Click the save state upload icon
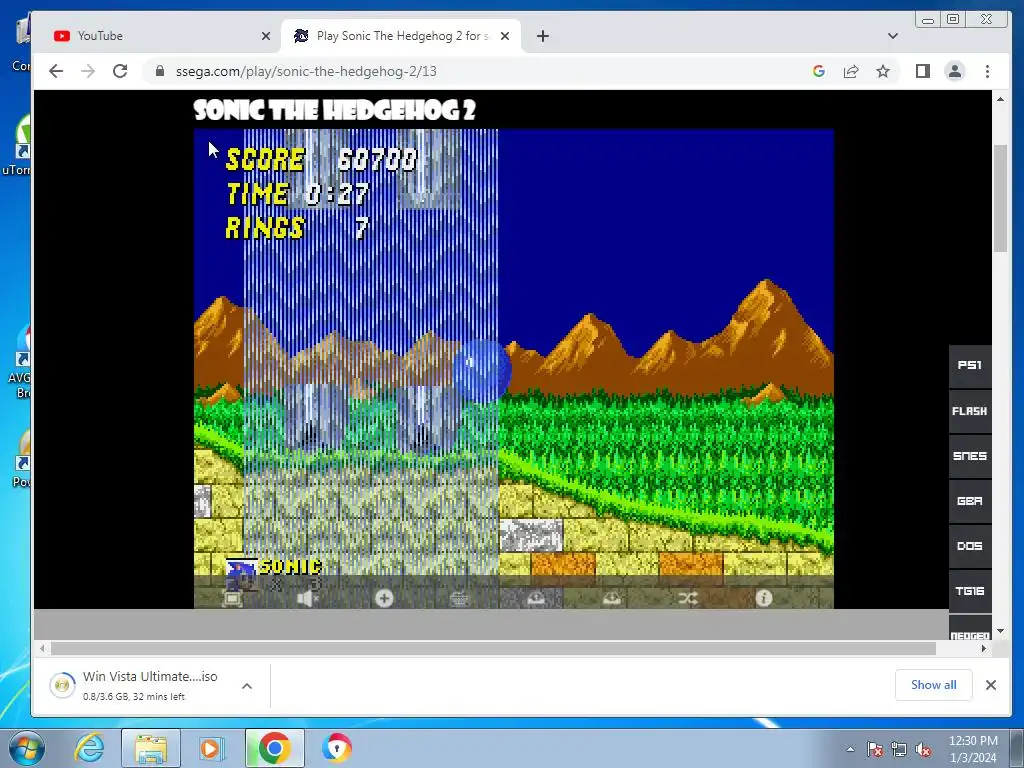Image resolution: width=1024 pixels, height=768 pixels. (x=536, y=598)
